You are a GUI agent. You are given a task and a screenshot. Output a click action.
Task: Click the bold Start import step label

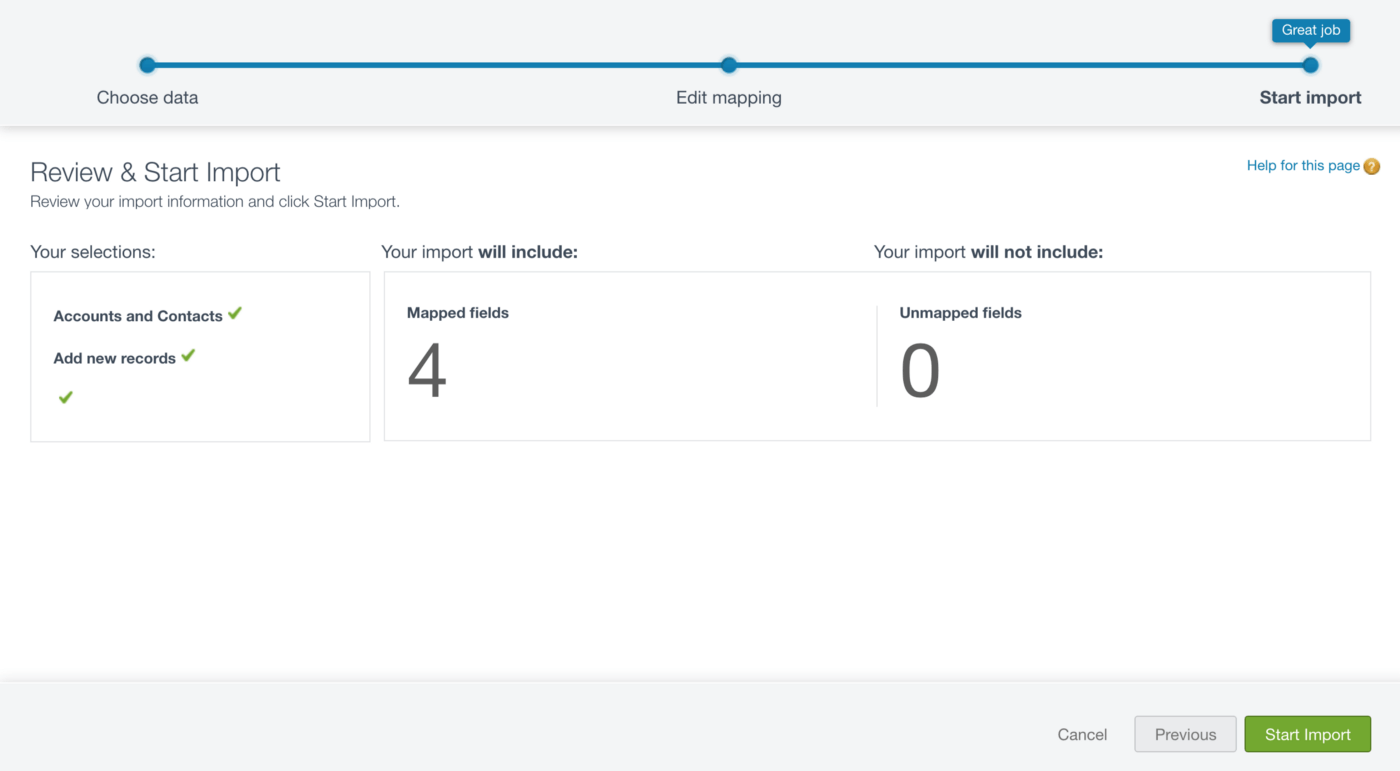(1310, 98)
